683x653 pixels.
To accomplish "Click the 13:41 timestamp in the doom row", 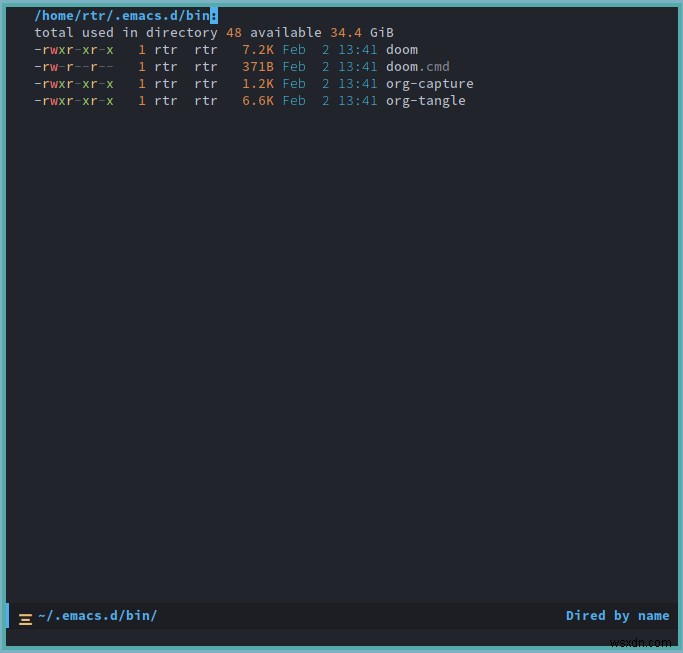I will tap(358, 50).
